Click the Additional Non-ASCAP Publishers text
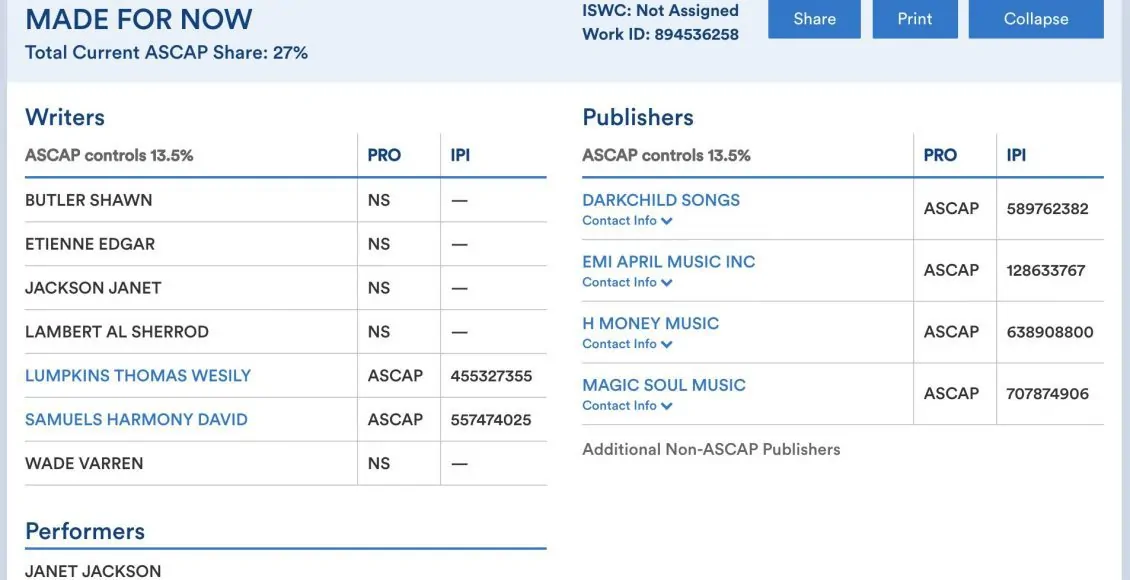 (x=711, y=450)
